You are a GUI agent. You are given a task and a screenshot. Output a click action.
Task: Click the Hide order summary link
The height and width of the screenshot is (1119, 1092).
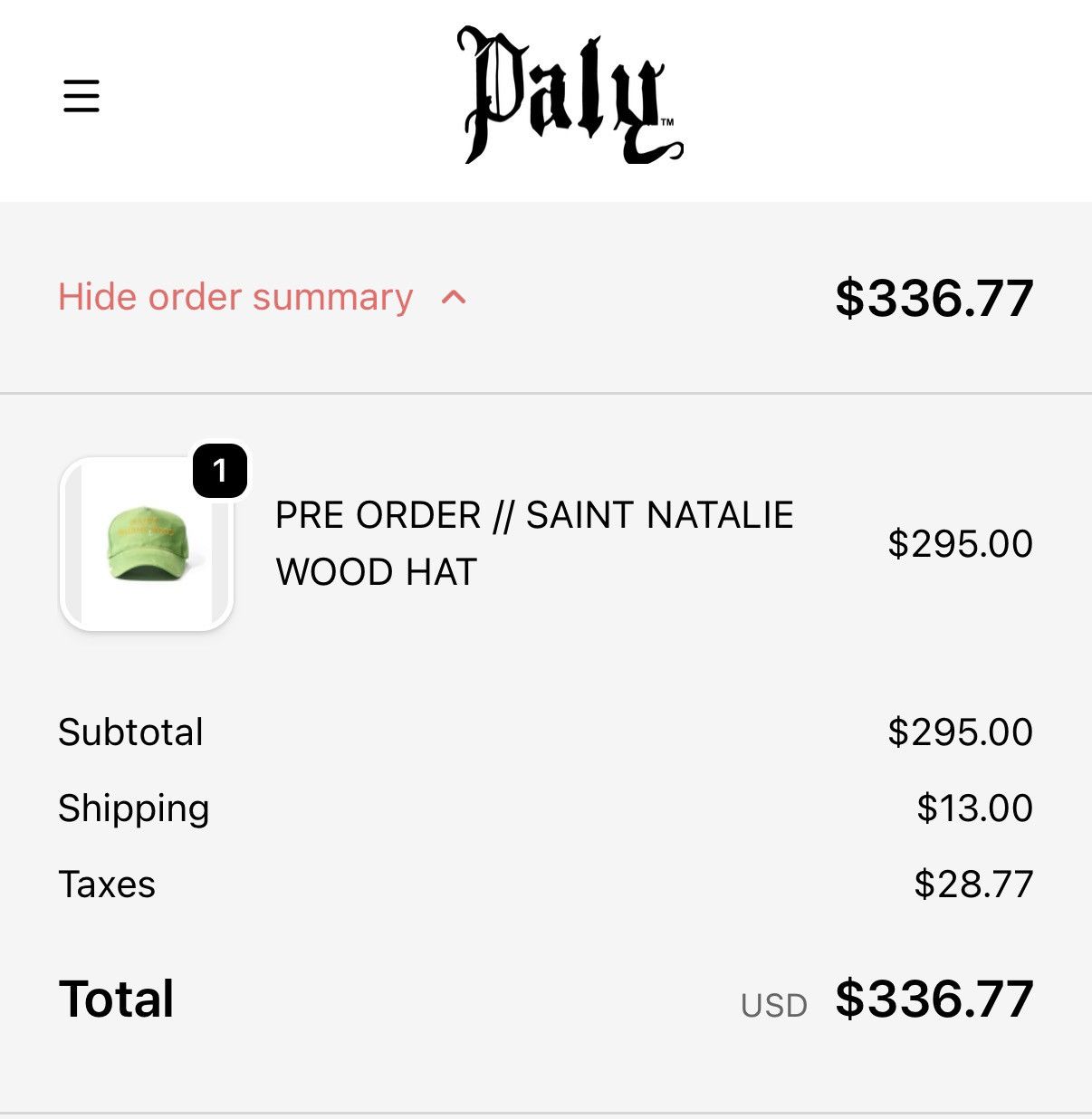point(235,297)
